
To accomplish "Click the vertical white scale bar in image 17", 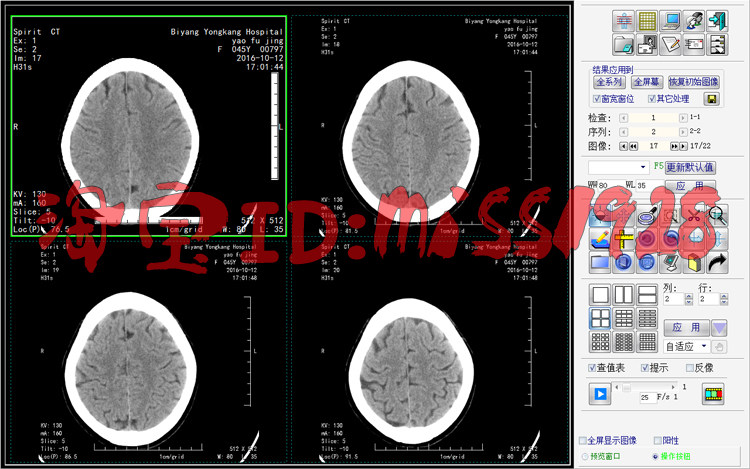I will tap(275, 126).
